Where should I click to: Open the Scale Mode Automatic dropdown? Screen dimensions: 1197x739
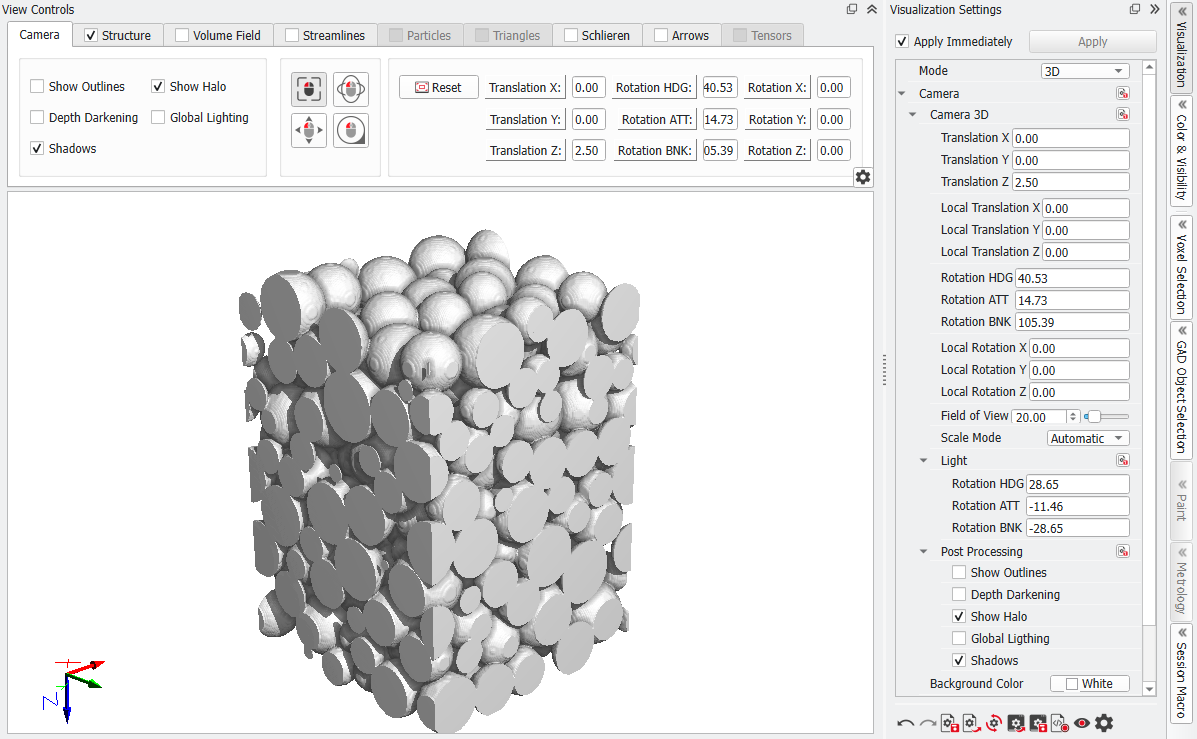pos(1088,438)
